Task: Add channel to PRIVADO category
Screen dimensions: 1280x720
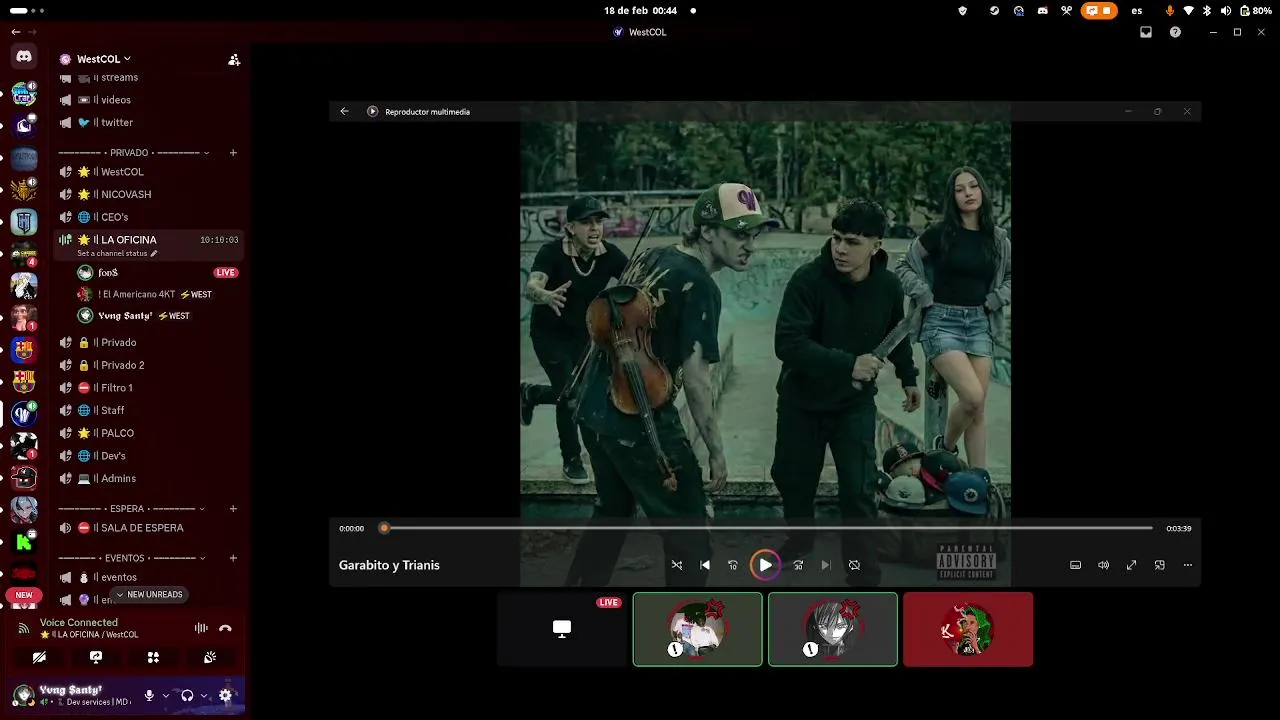Action: click(x=233, y=153)
